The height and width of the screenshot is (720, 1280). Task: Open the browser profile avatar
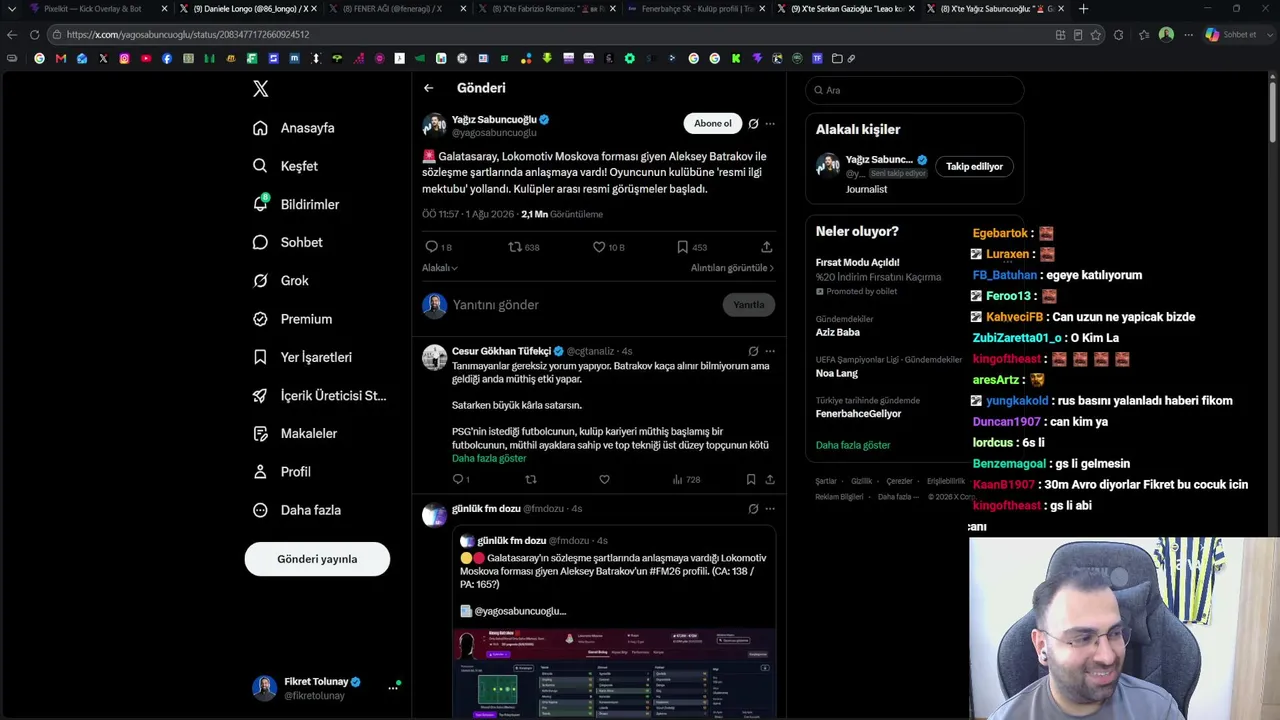click(x=1166, y=35)
